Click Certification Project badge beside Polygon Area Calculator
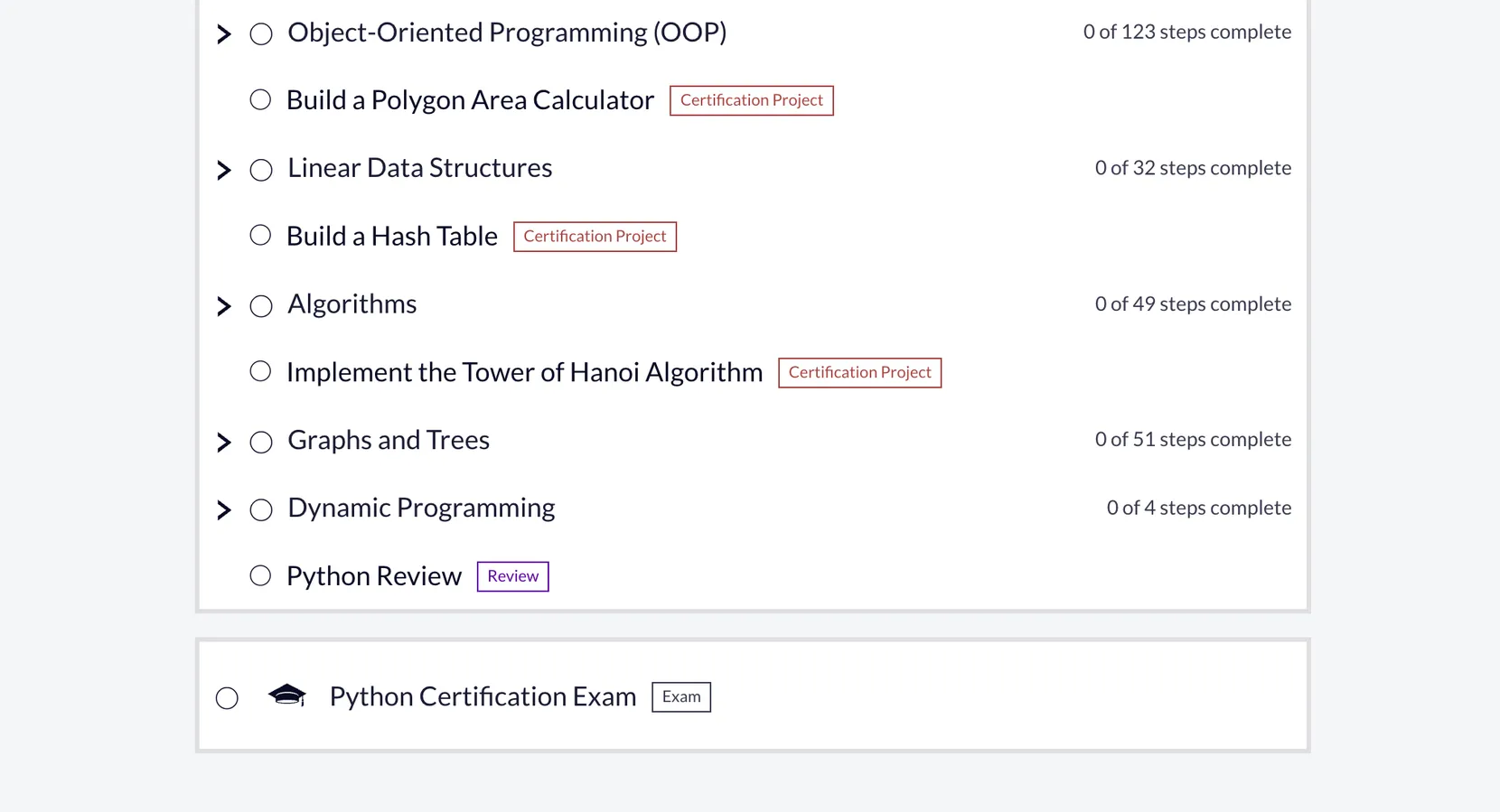This screenshot has height=812, width=1500. pos(752,100)
